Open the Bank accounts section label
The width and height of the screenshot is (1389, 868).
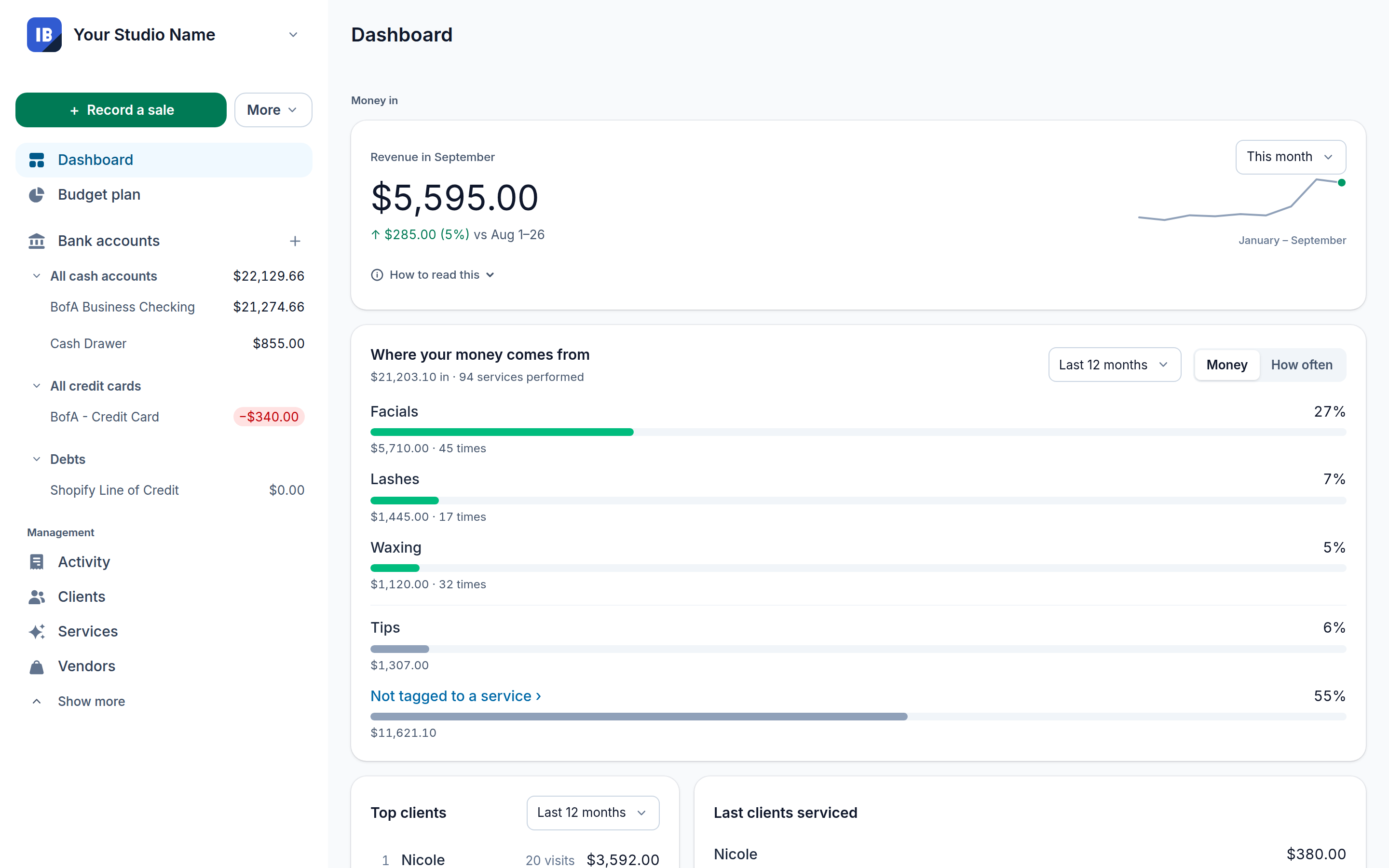(x=109, y=241)
